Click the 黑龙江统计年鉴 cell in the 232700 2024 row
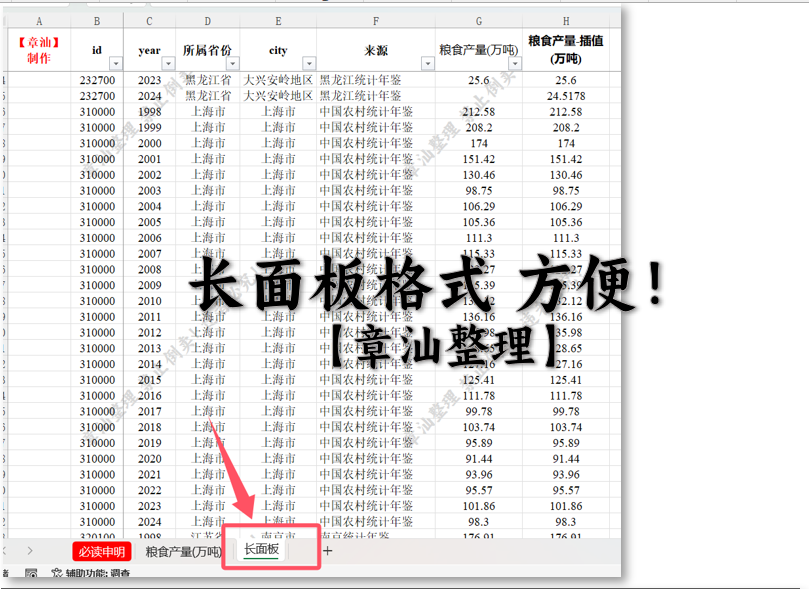Viewport: 809px width, 589px height. tap(376, 96)
